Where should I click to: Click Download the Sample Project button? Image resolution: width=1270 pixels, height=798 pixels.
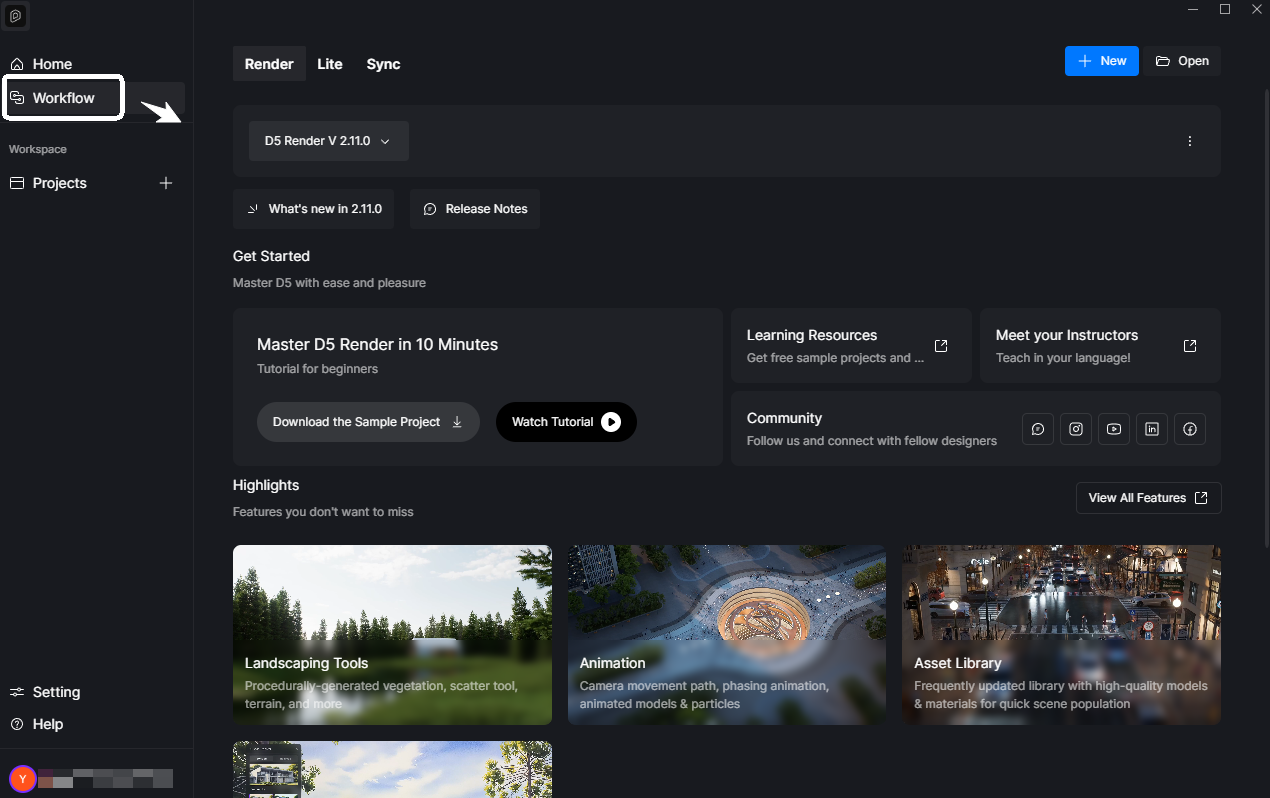point(368,422)
